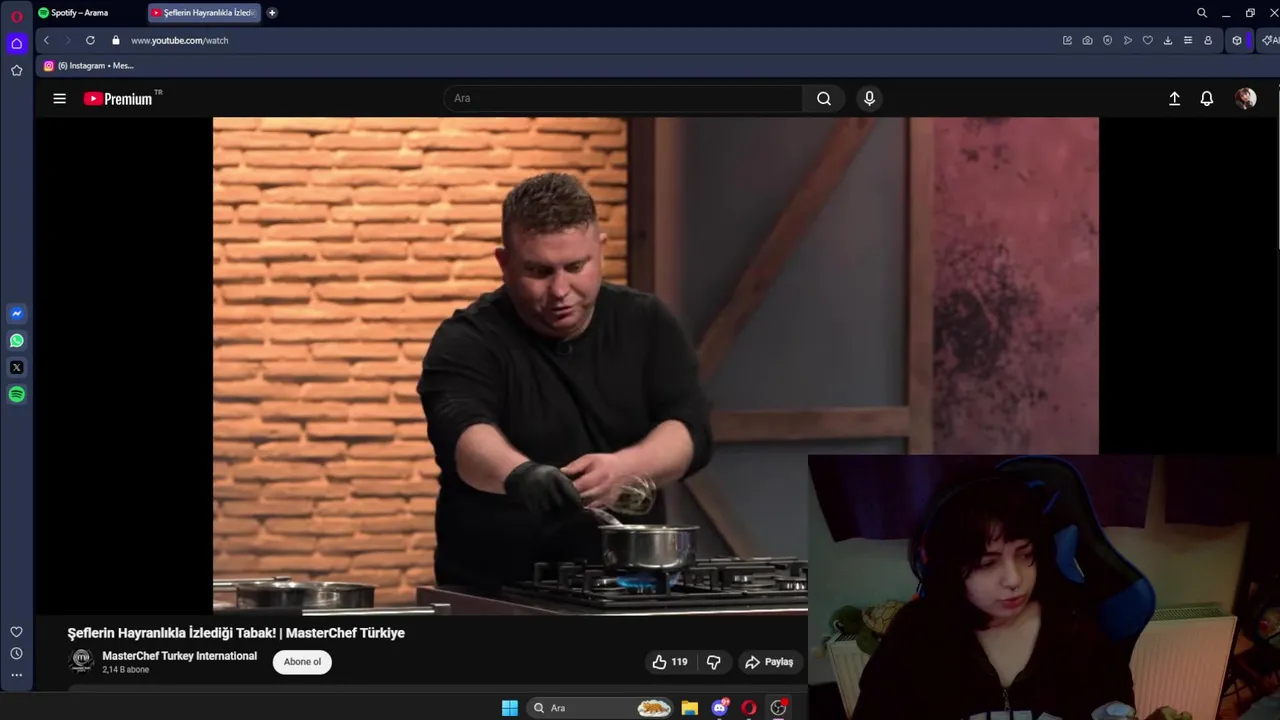Image resolution: width=1280 pixels, height=720 pixels.
Task: Go forward with the browser arrow
Action: tap(68, 40)
